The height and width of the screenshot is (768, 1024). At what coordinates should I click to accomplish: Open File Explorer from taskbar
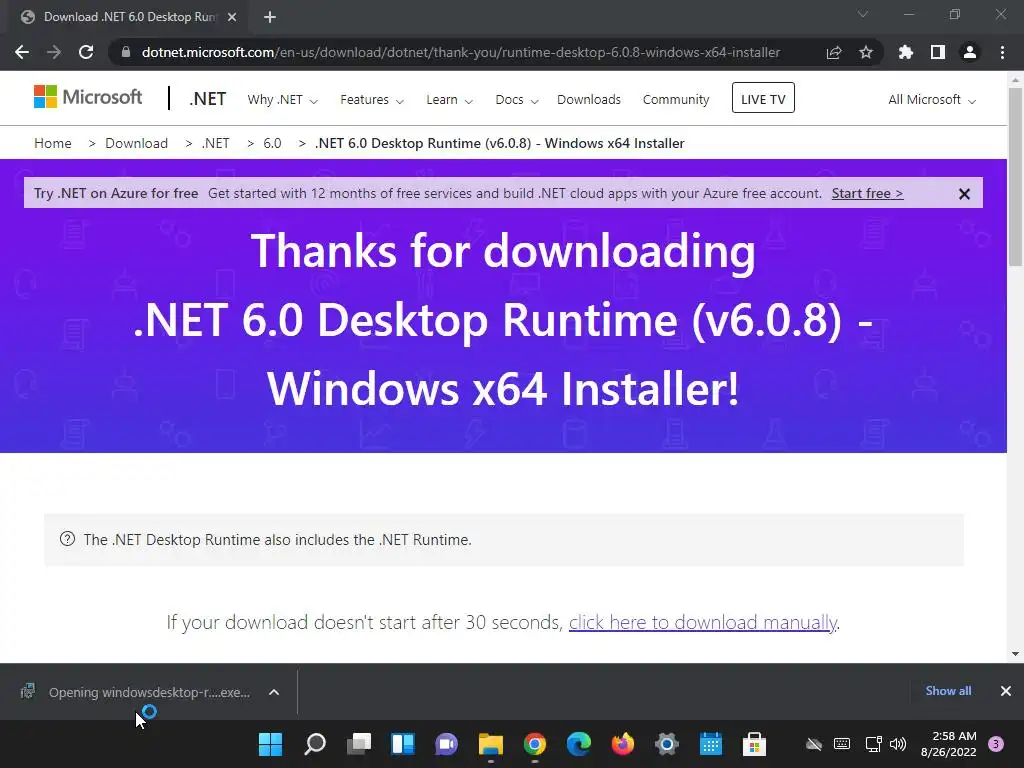point(490,744)
